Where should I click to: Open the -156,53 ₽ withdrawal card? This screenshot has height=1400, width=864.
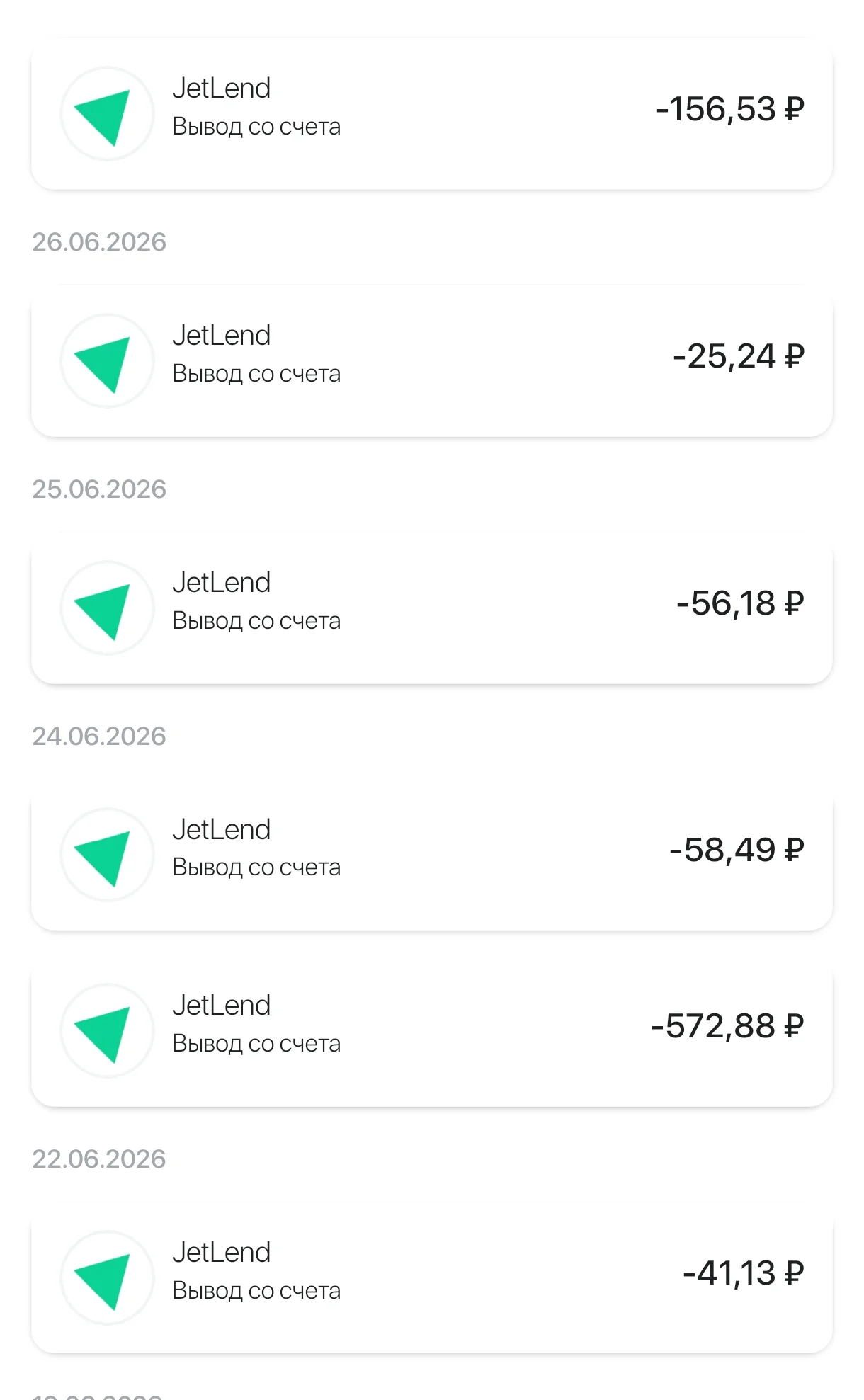[x=432, y=113]
